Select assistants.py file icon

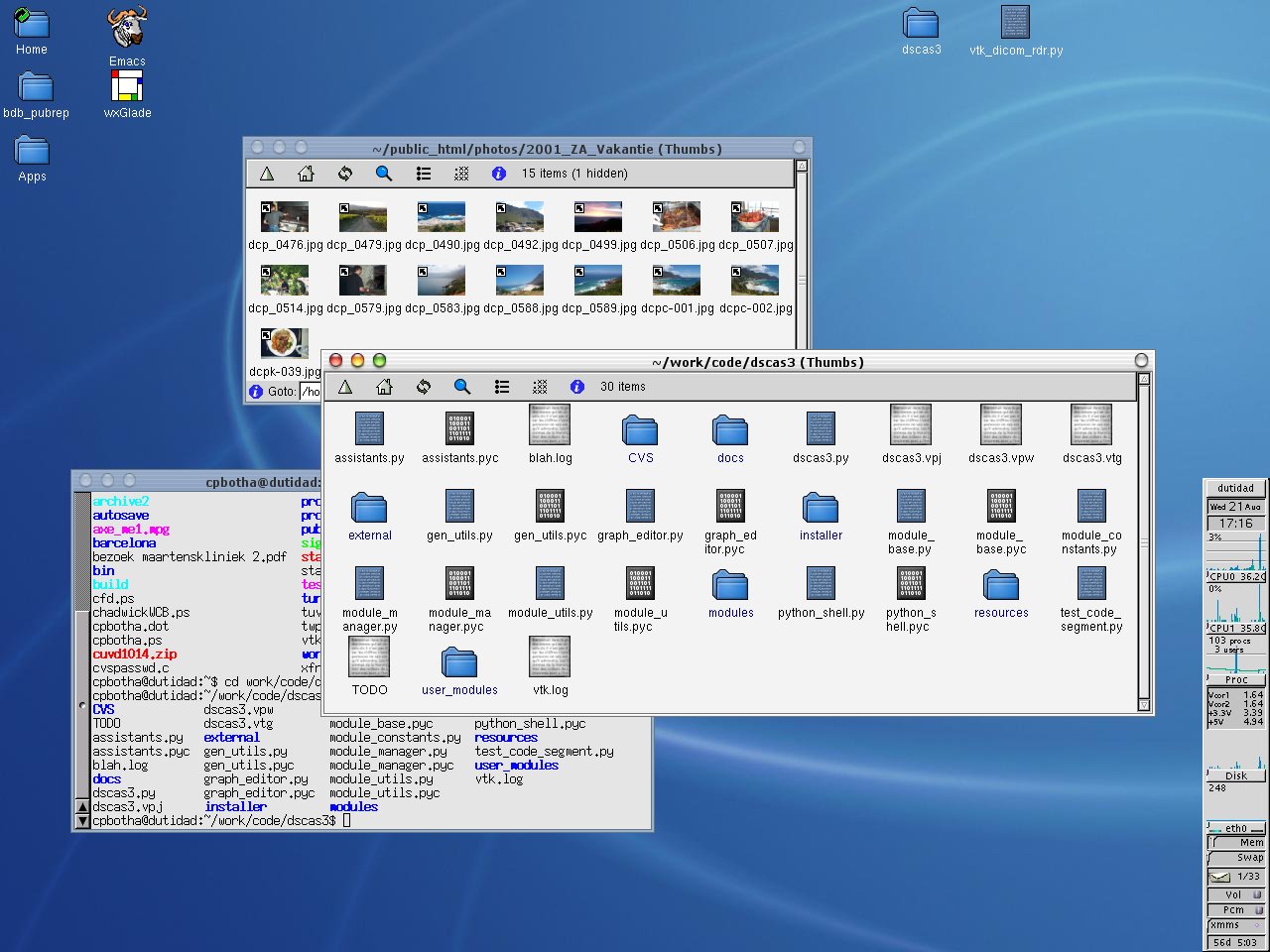[369, 428]
